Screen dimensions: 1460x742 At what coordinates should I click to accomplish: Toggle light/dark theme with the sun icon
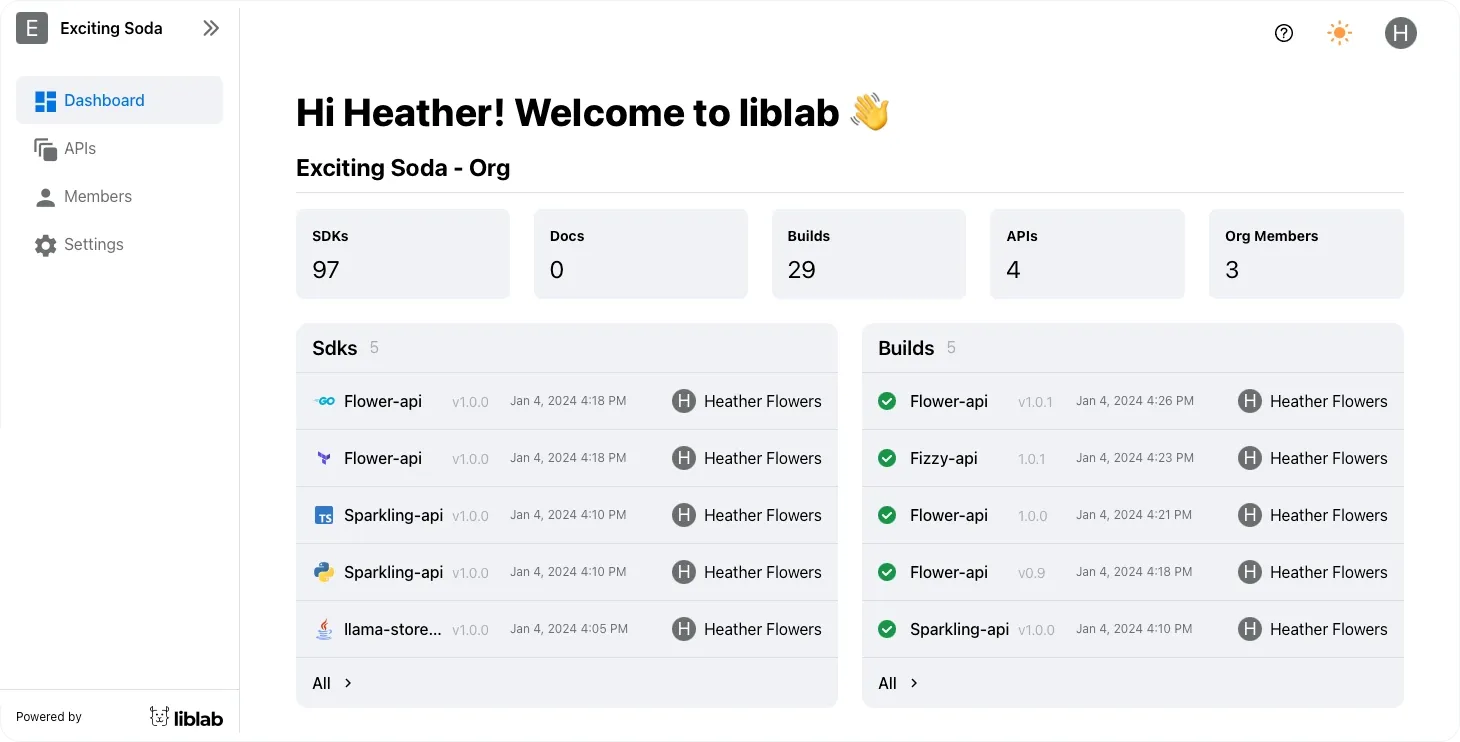coord(1339,33)
